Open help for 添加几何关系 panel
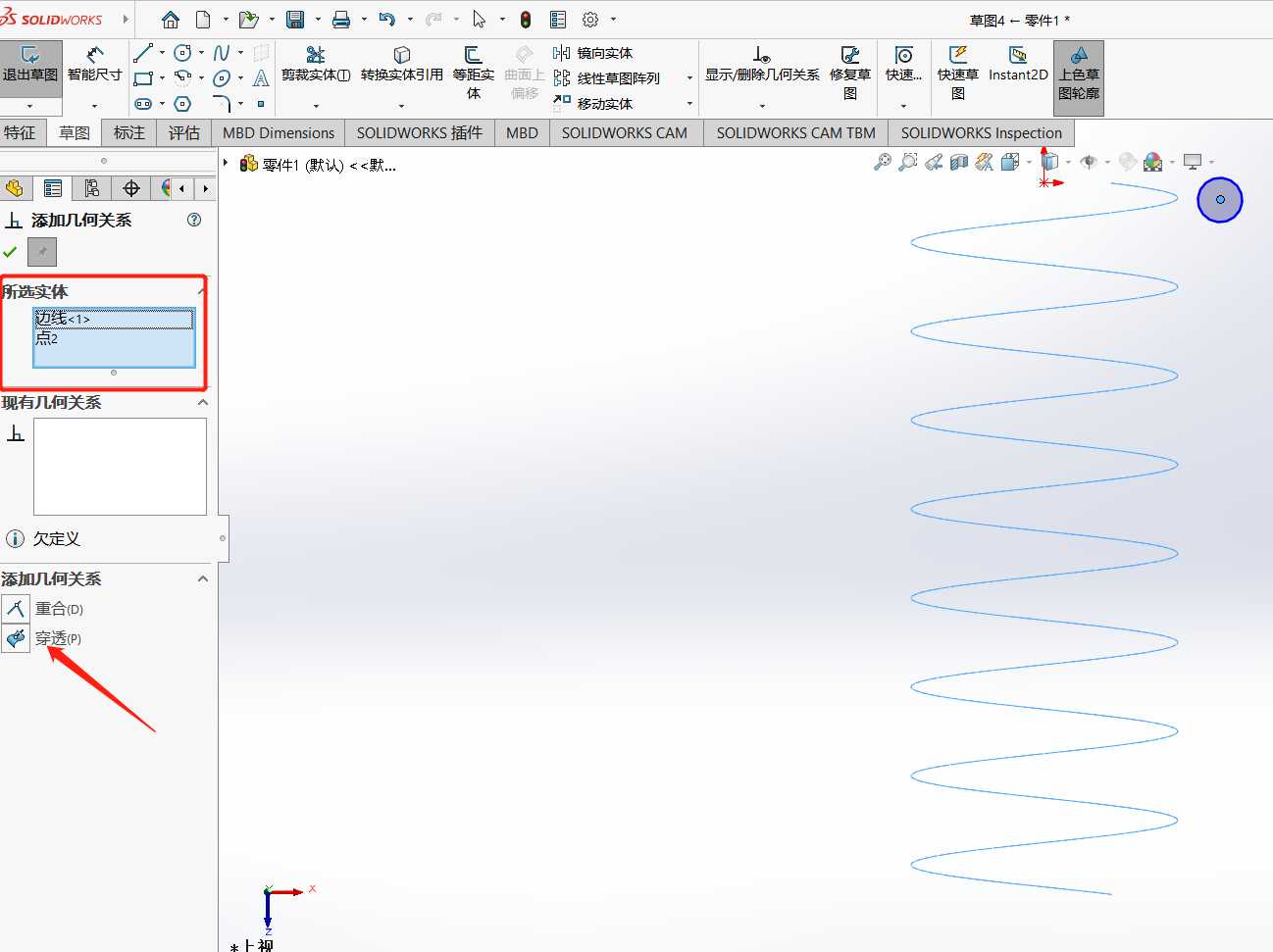 click(194, 220)
